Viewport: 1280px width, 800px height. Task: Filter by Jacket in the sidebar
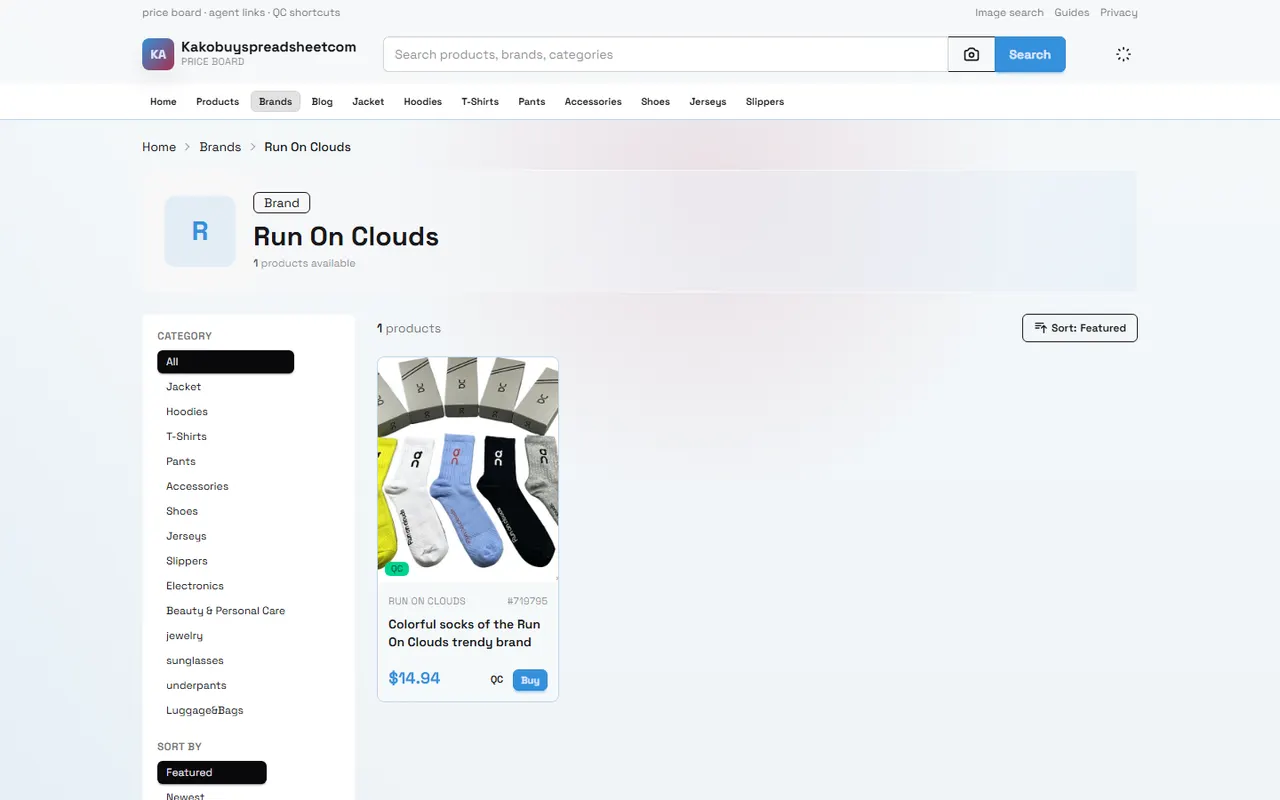[183, 387]
